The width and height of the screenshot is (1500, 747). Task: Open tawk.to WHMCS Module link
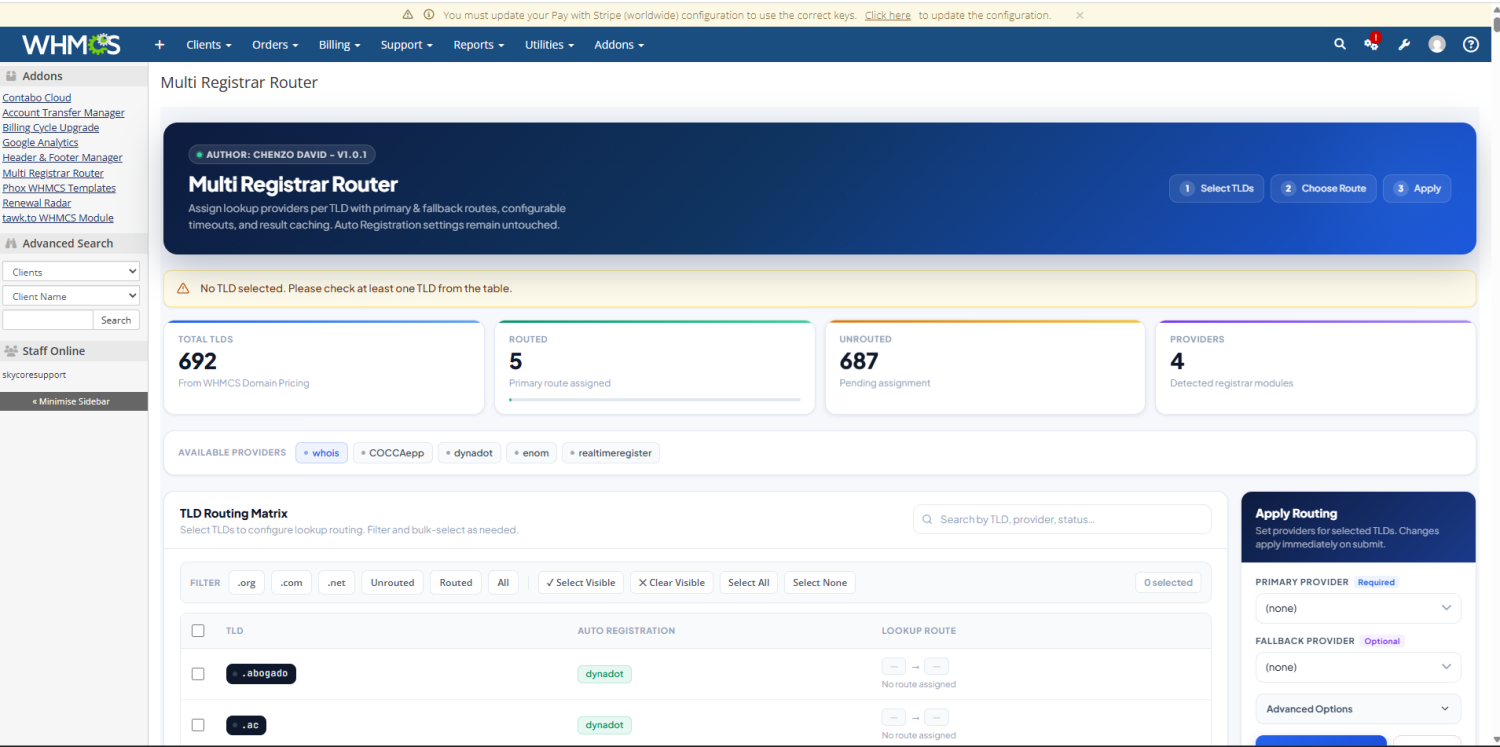[x=58, y=218]
